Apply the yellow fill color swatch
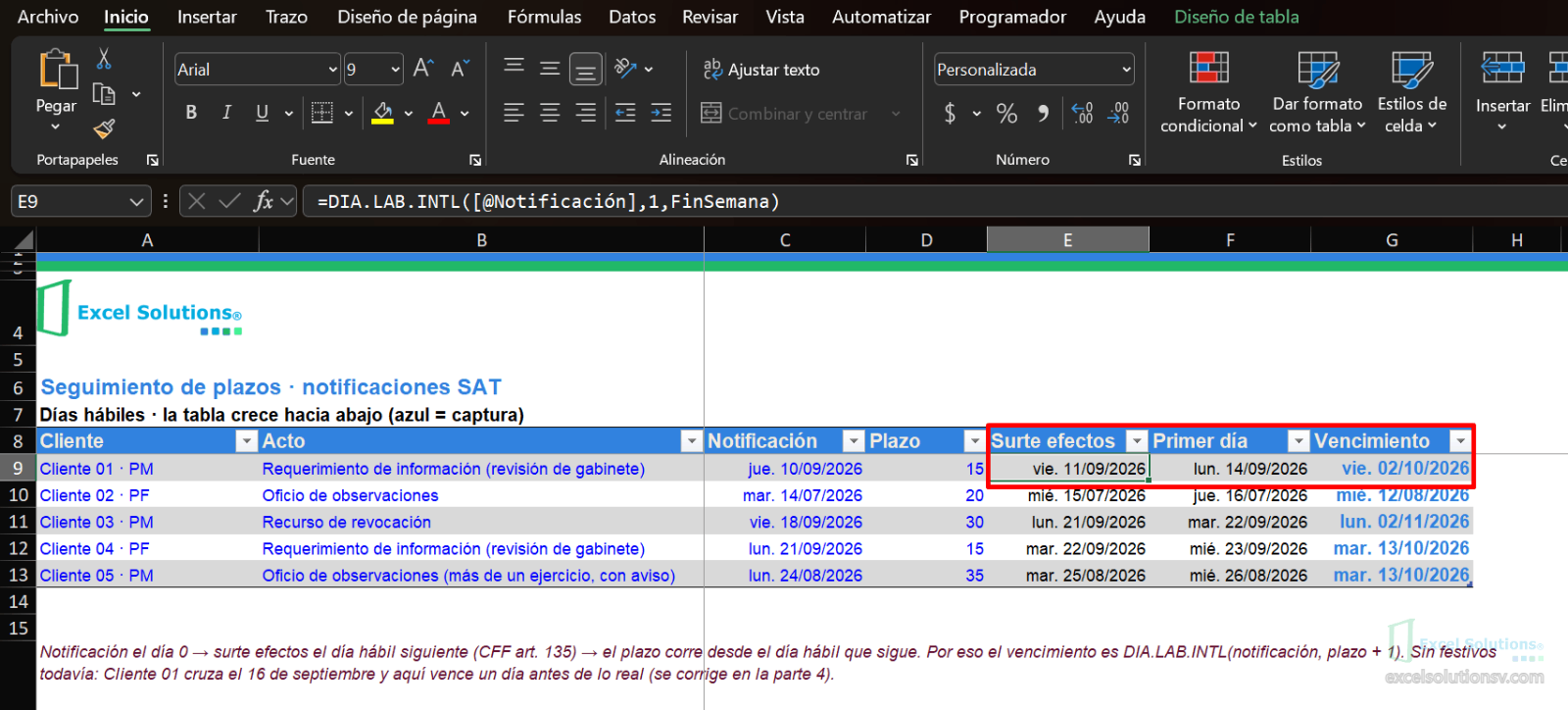Screen dimensions: 1568x710 tap(383, 113)
